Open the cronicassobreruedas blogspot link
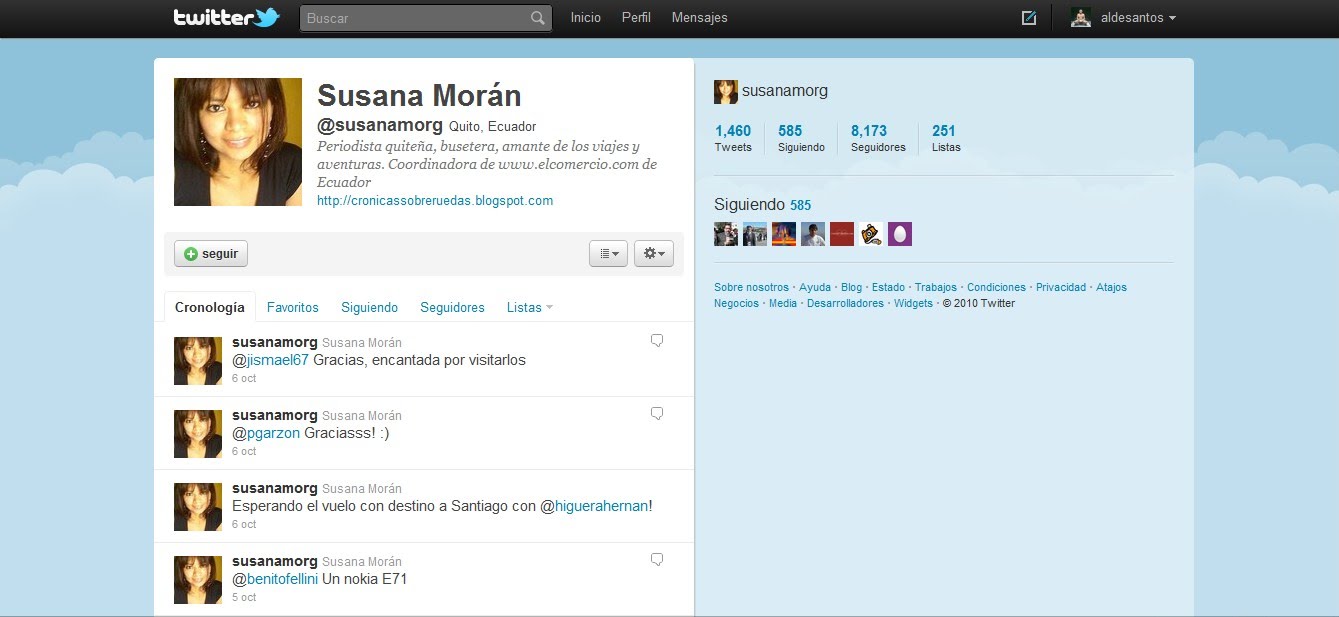Screen dimensions: 1339x617 pos(435,201)
